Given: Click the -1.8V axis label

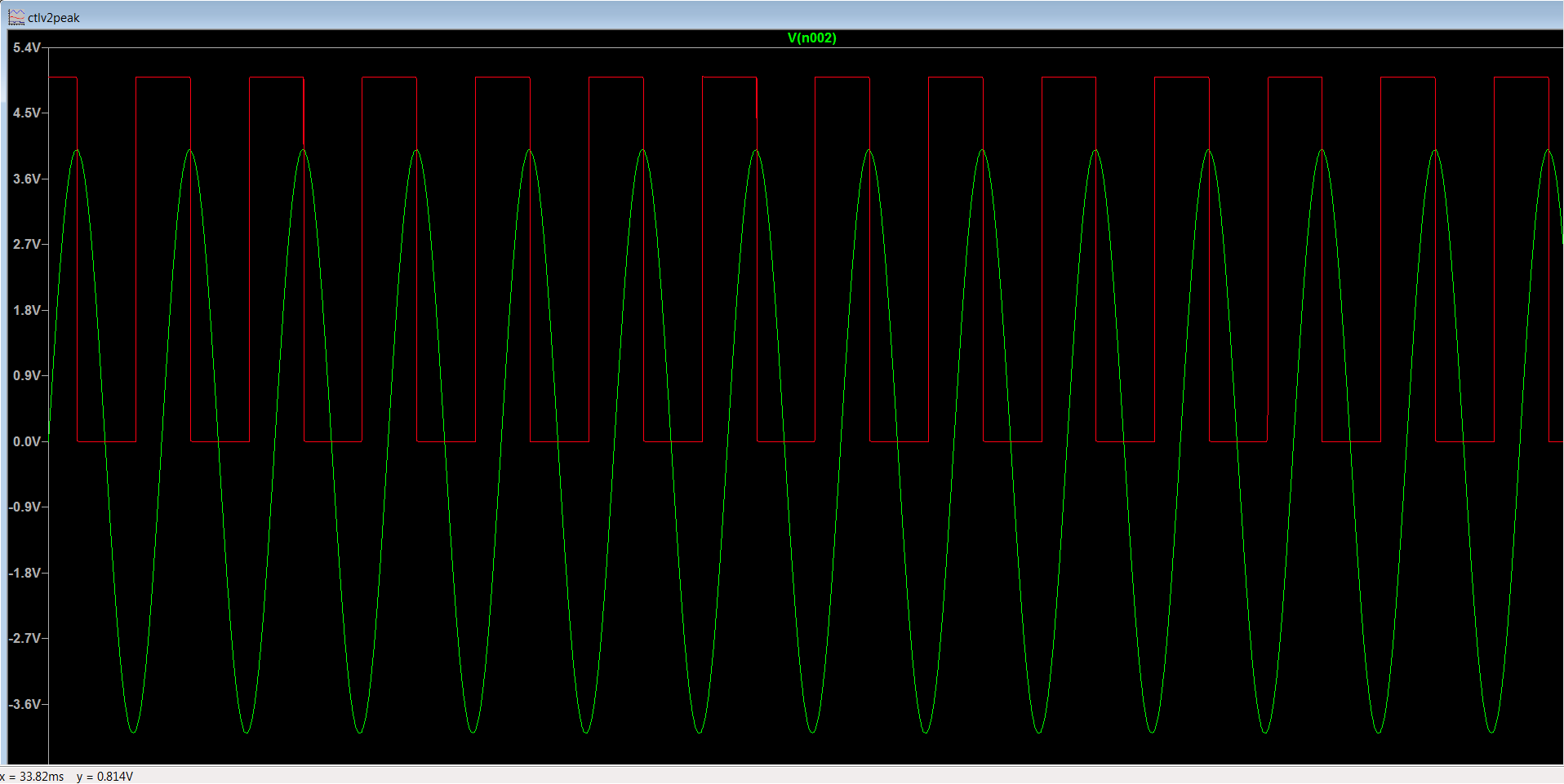Looking at the screenshot, I should (24, 573).
